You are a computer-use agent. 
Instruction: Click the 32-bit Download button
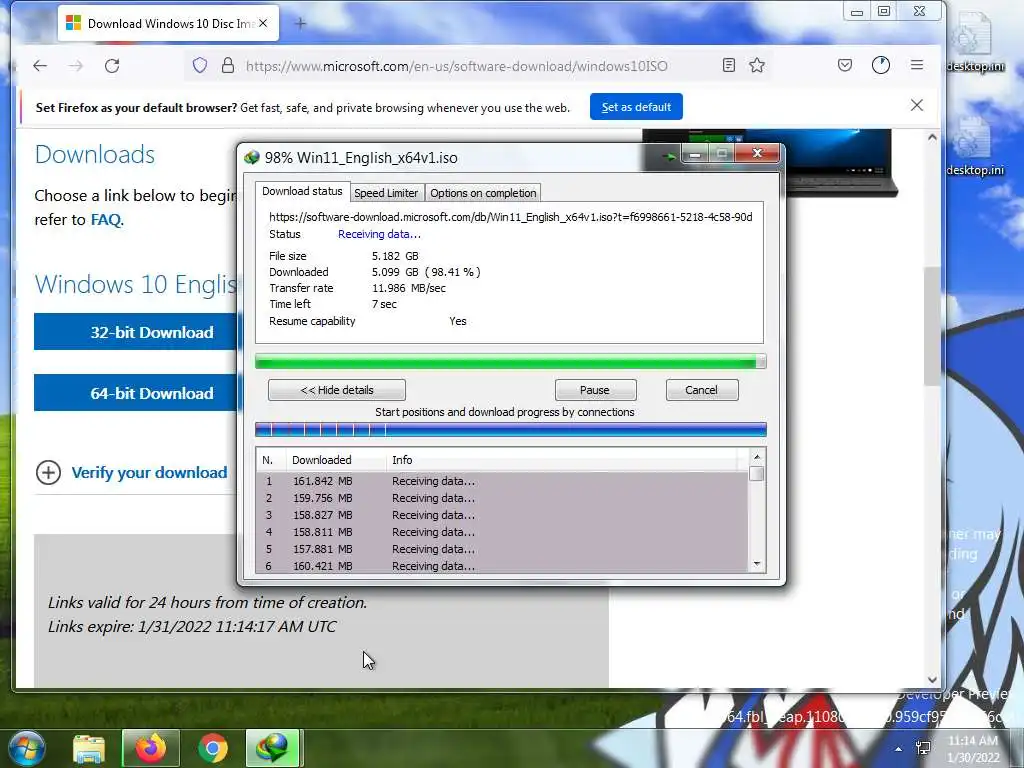[137, 332]
